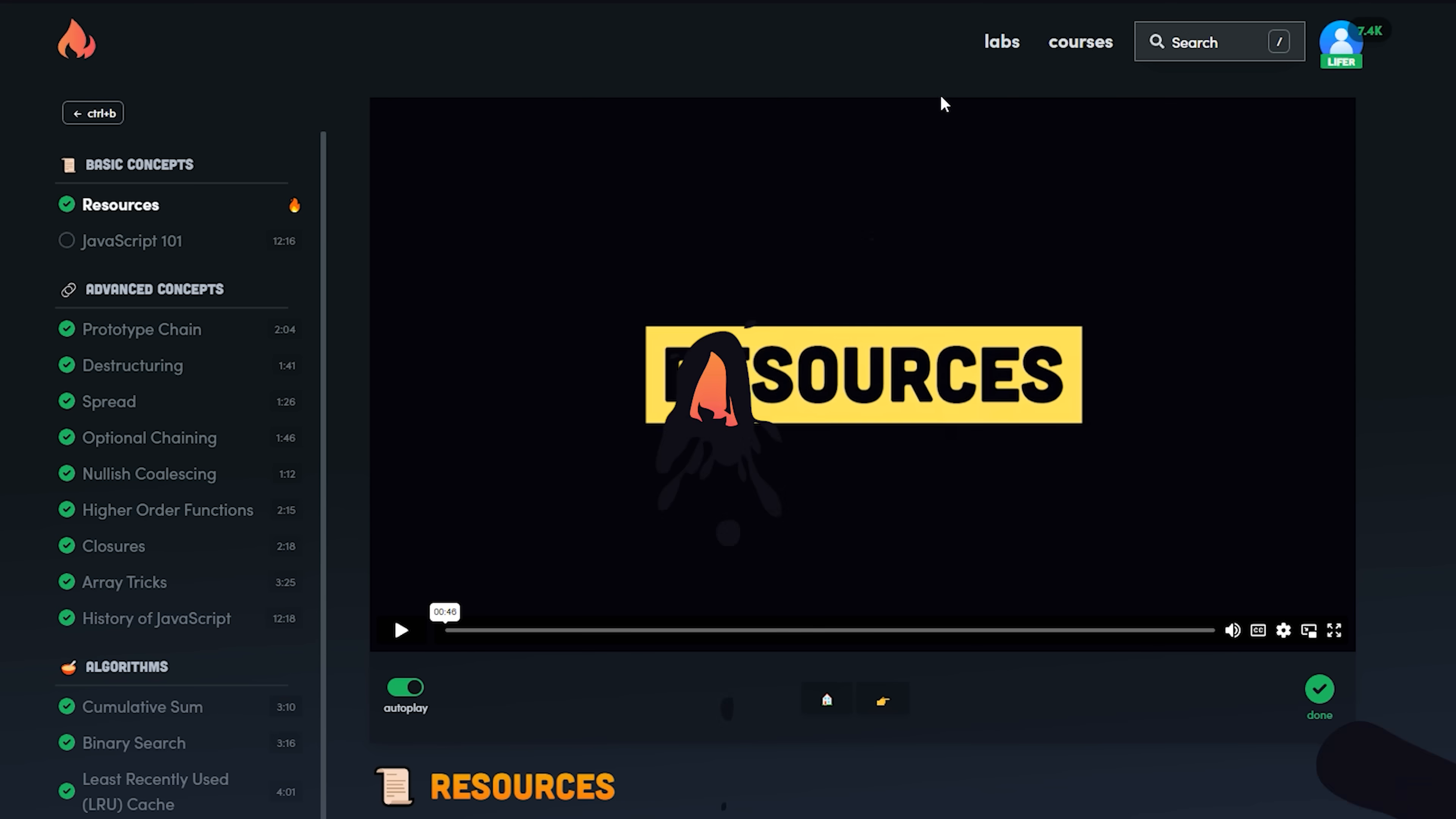Viewport: 1456px width, 819px height.
Task: Toggle the Resources completion checkmark
Action: click(x=67, y=204)
